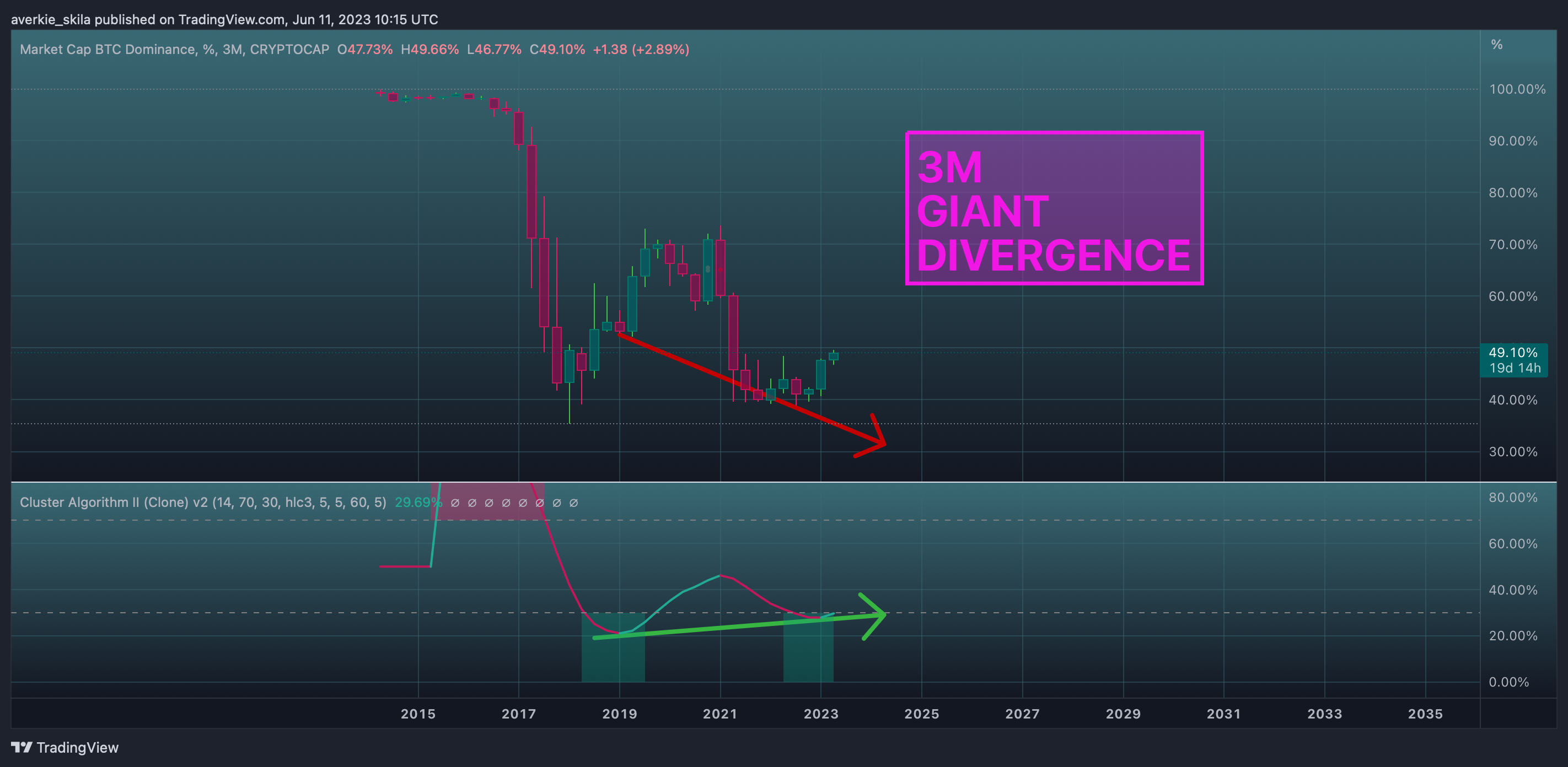
Task: Click the 90.00% price axis label
Action: pyautogui.click(x=1513, y=141)
